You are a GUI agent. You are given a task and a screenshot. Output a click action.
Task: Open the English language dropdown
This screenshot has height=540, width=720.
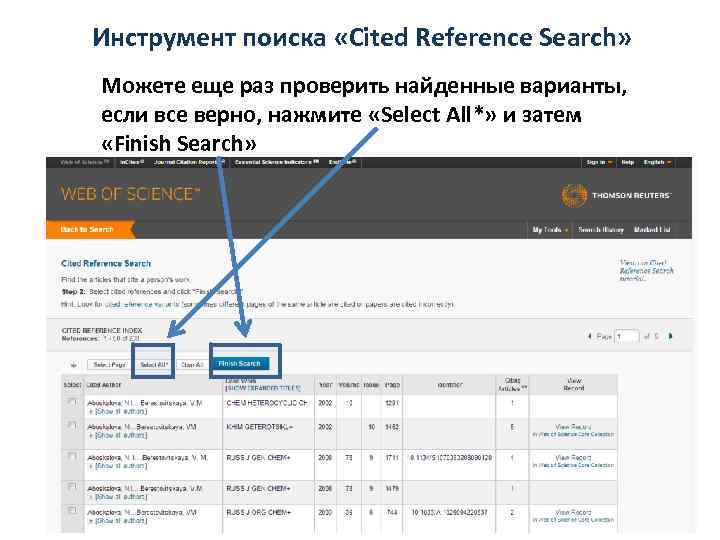[x=657, y=163]
